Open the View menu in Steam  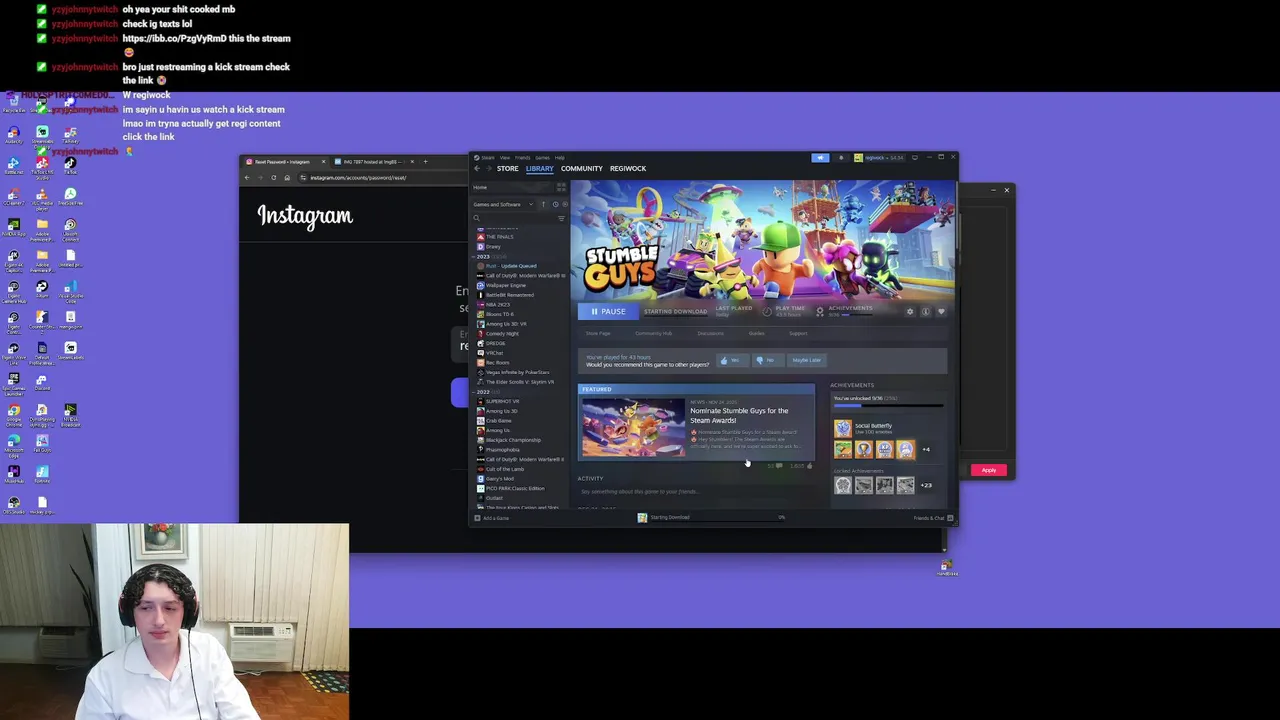coord(504,157)
